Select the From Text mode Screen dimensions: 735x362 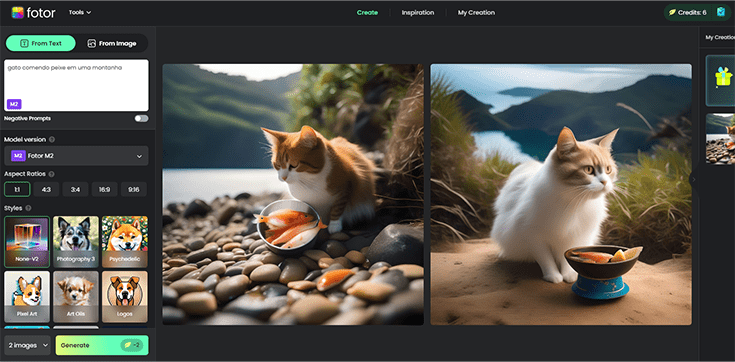pyautogui.click(x=41, y=43)
